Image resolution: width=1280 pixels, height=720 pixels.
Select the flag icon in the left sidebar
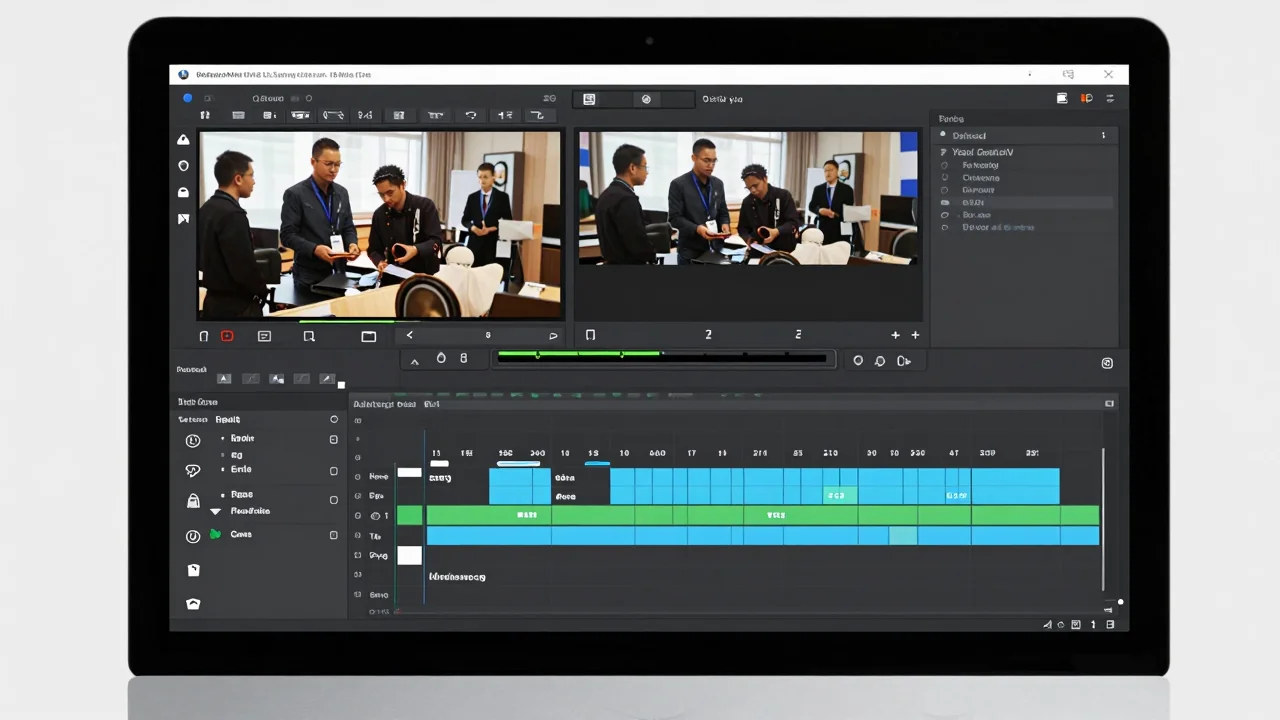(x=183, y=218)
